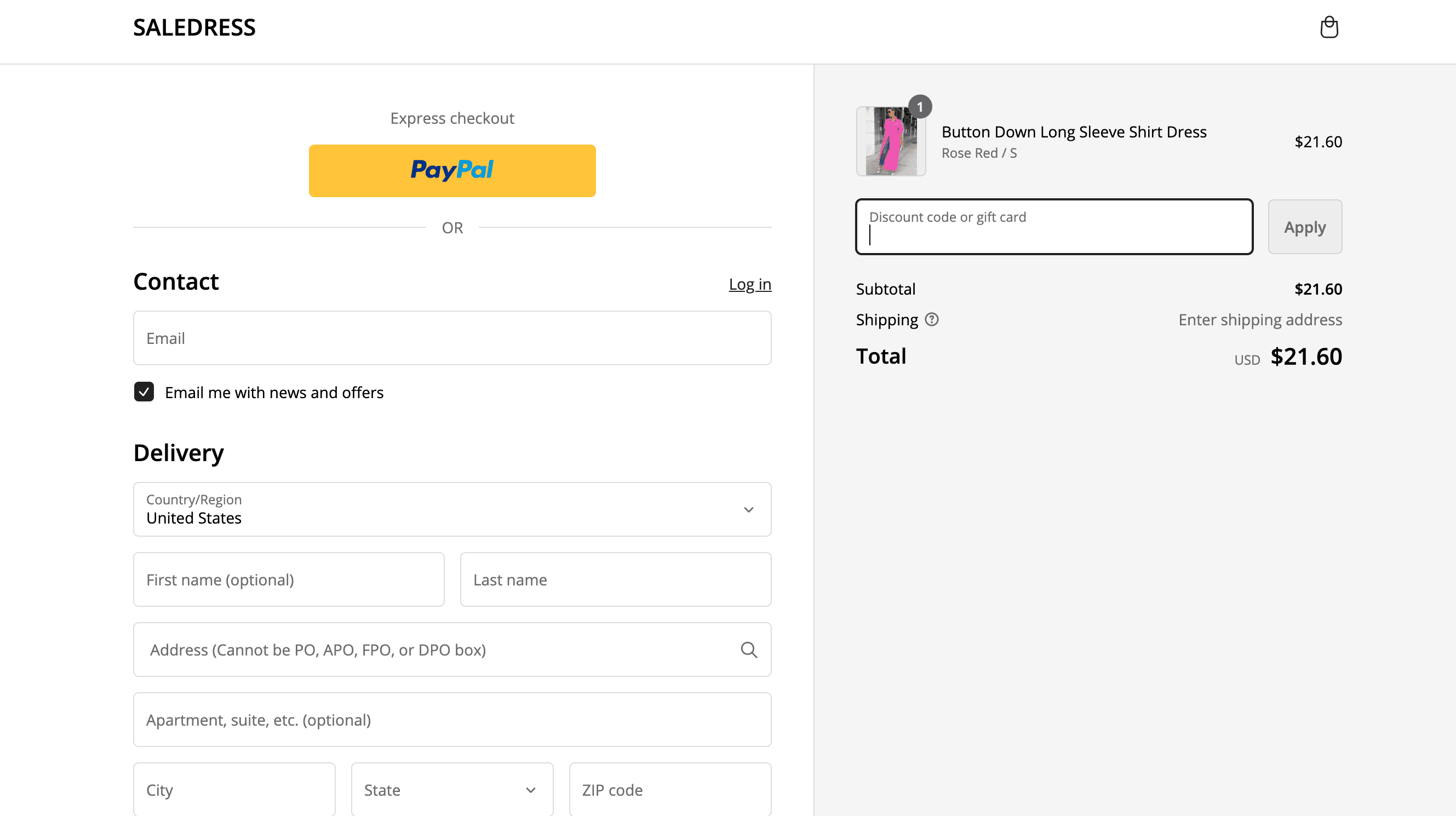Click the product price $21.60

(1318, 142)
